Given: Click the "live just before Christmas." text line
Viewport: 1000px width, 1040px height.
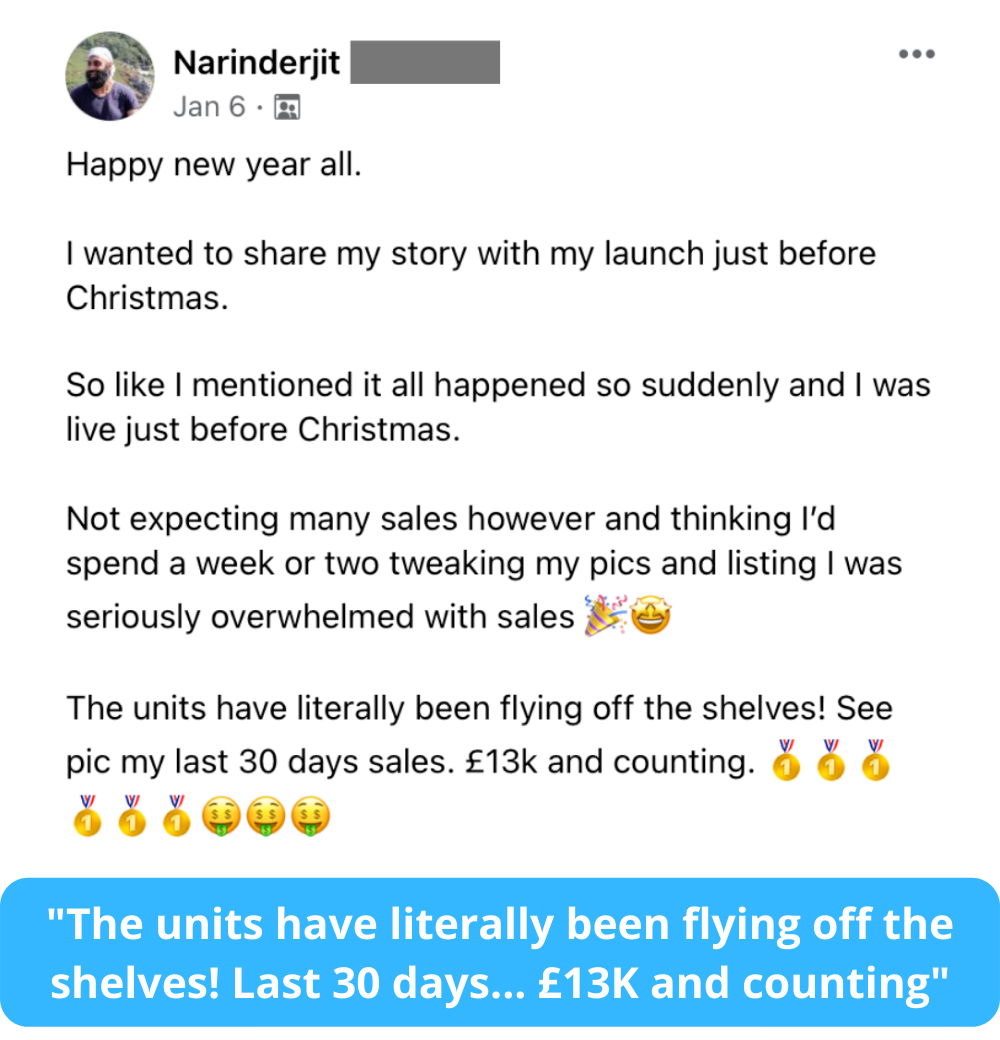Looking at the screenshot, I should pos(263,430).
